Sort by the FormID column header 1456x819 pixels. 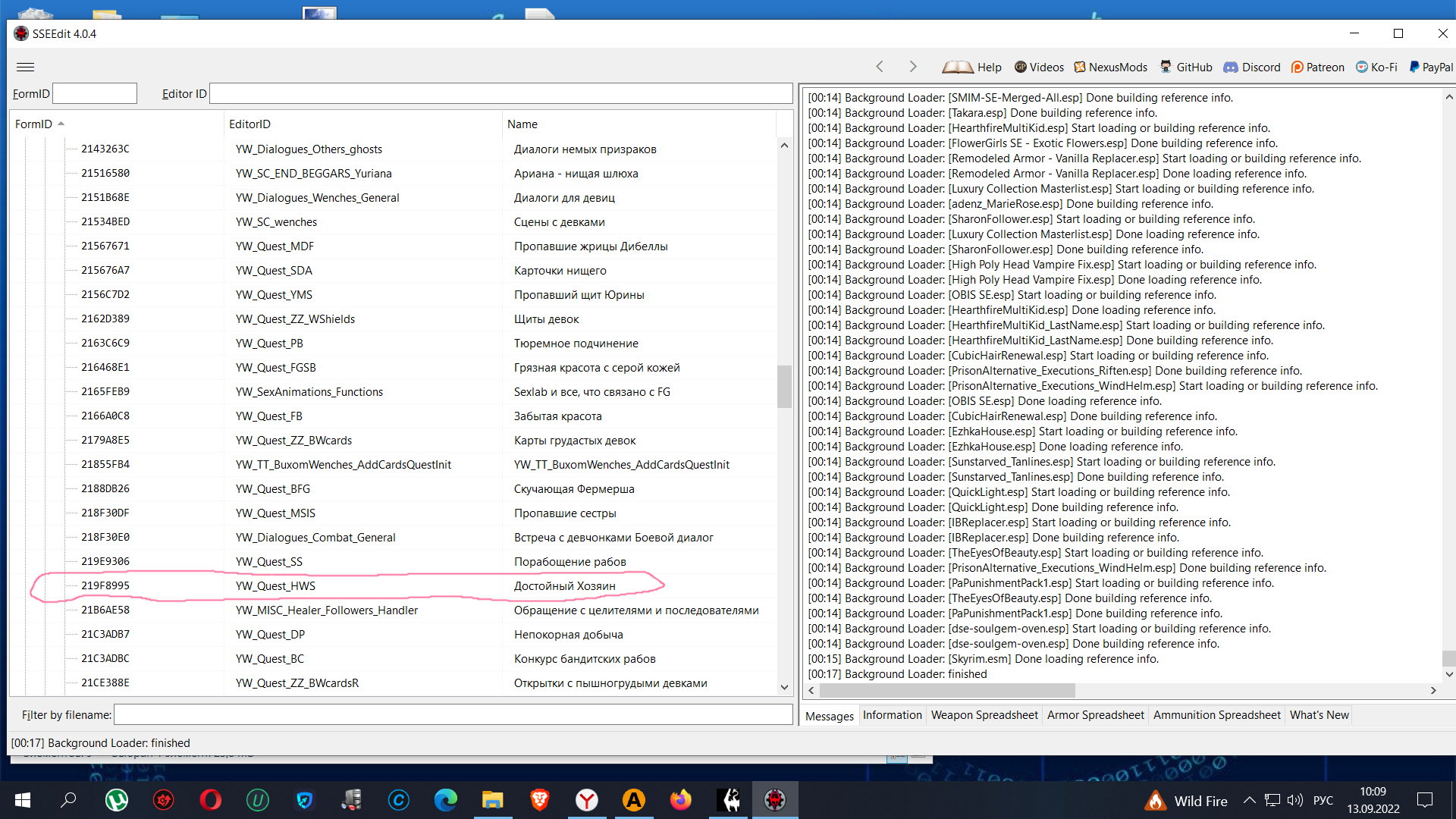(34, 124)
